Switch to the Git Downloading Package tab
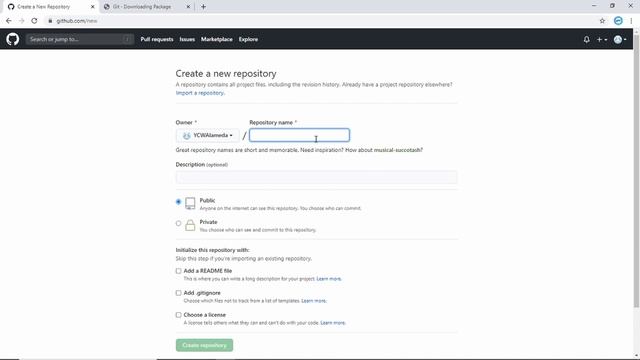This screenshot has width=640, height=360. click(x=142, y=7)
